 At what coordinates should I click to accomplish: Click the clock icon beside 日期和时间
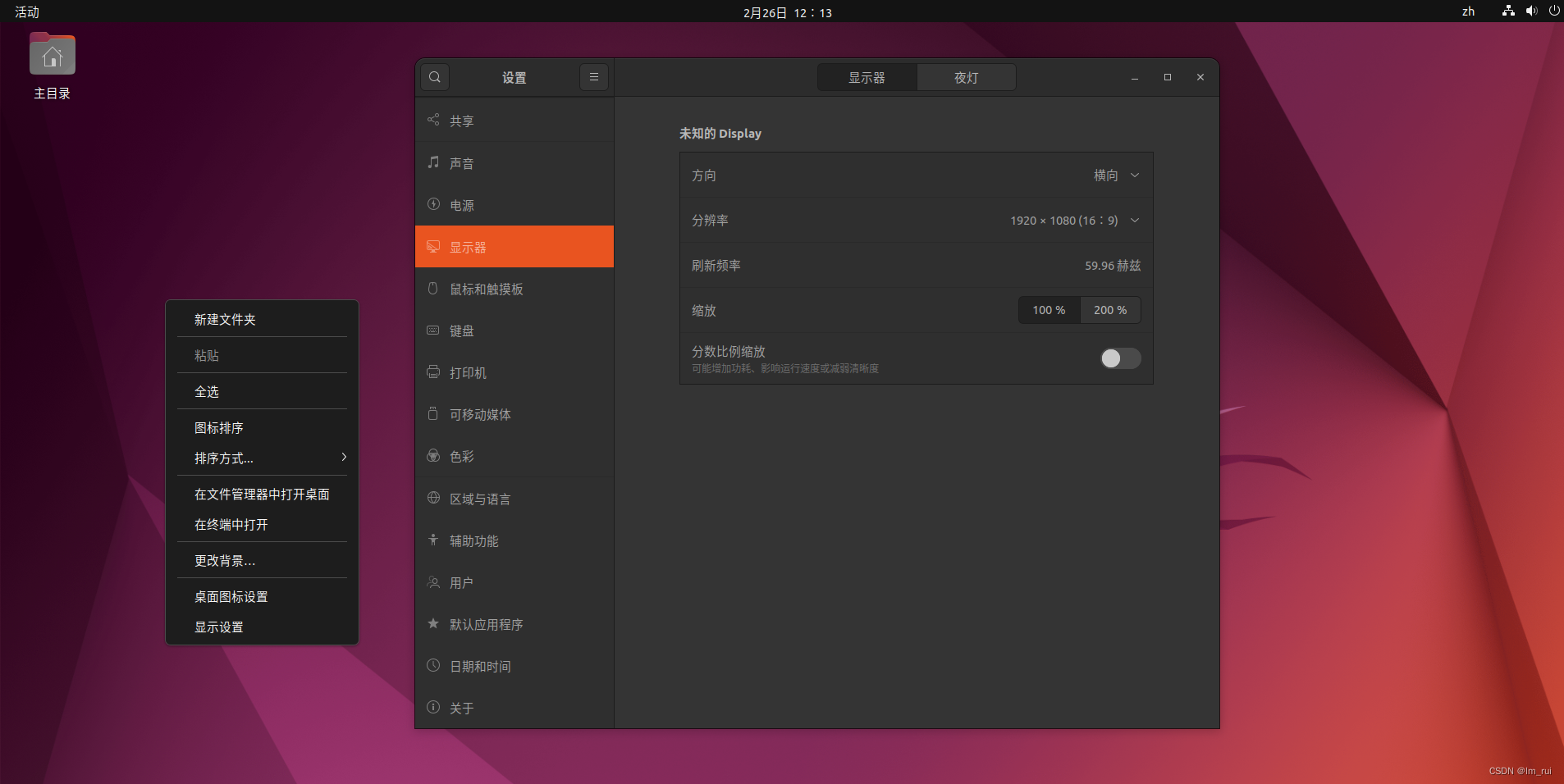tap(433, 665)
